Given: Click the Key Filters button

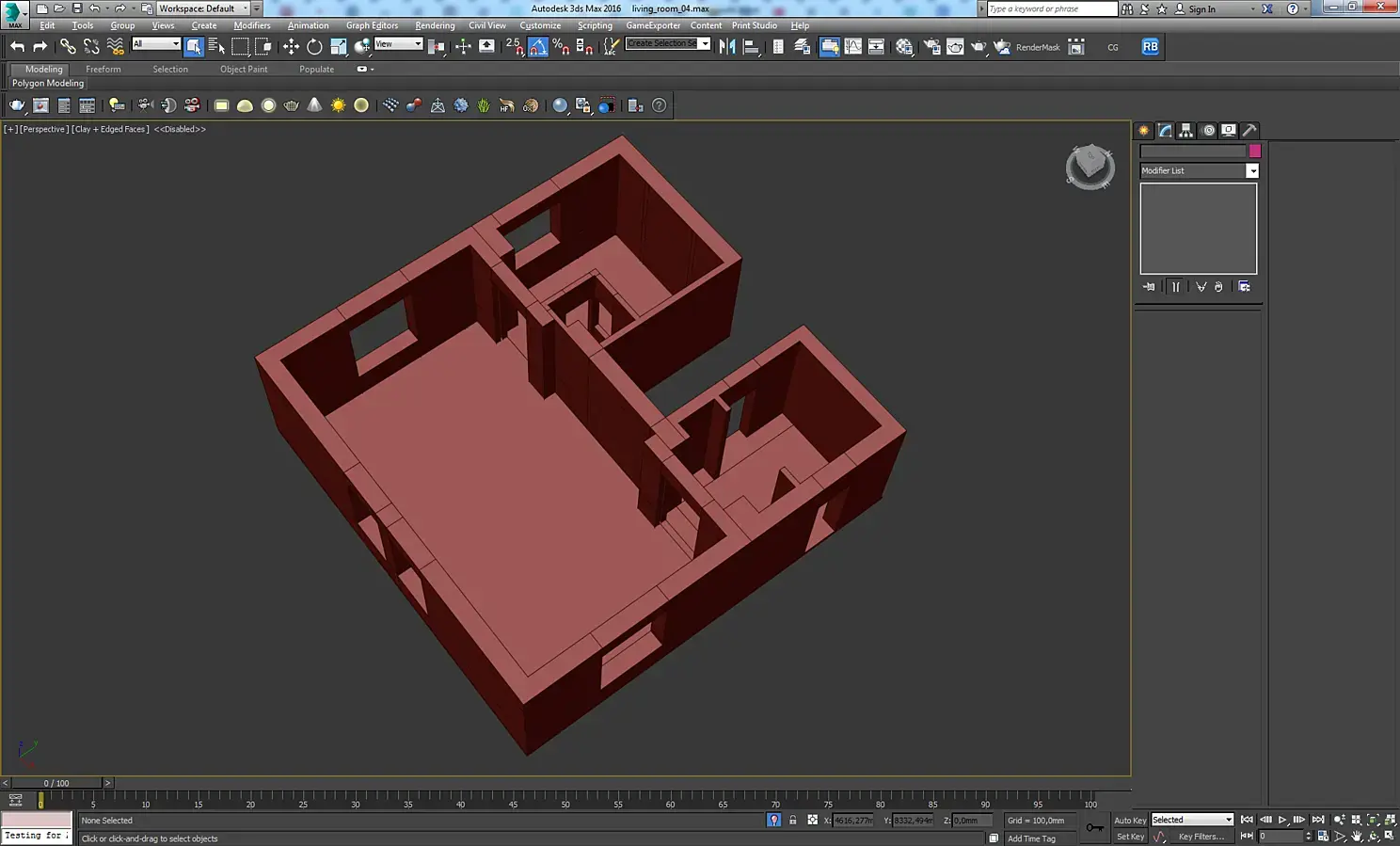Looking at the screenshot, I should pyautogui.click(x=1201, y=837).
